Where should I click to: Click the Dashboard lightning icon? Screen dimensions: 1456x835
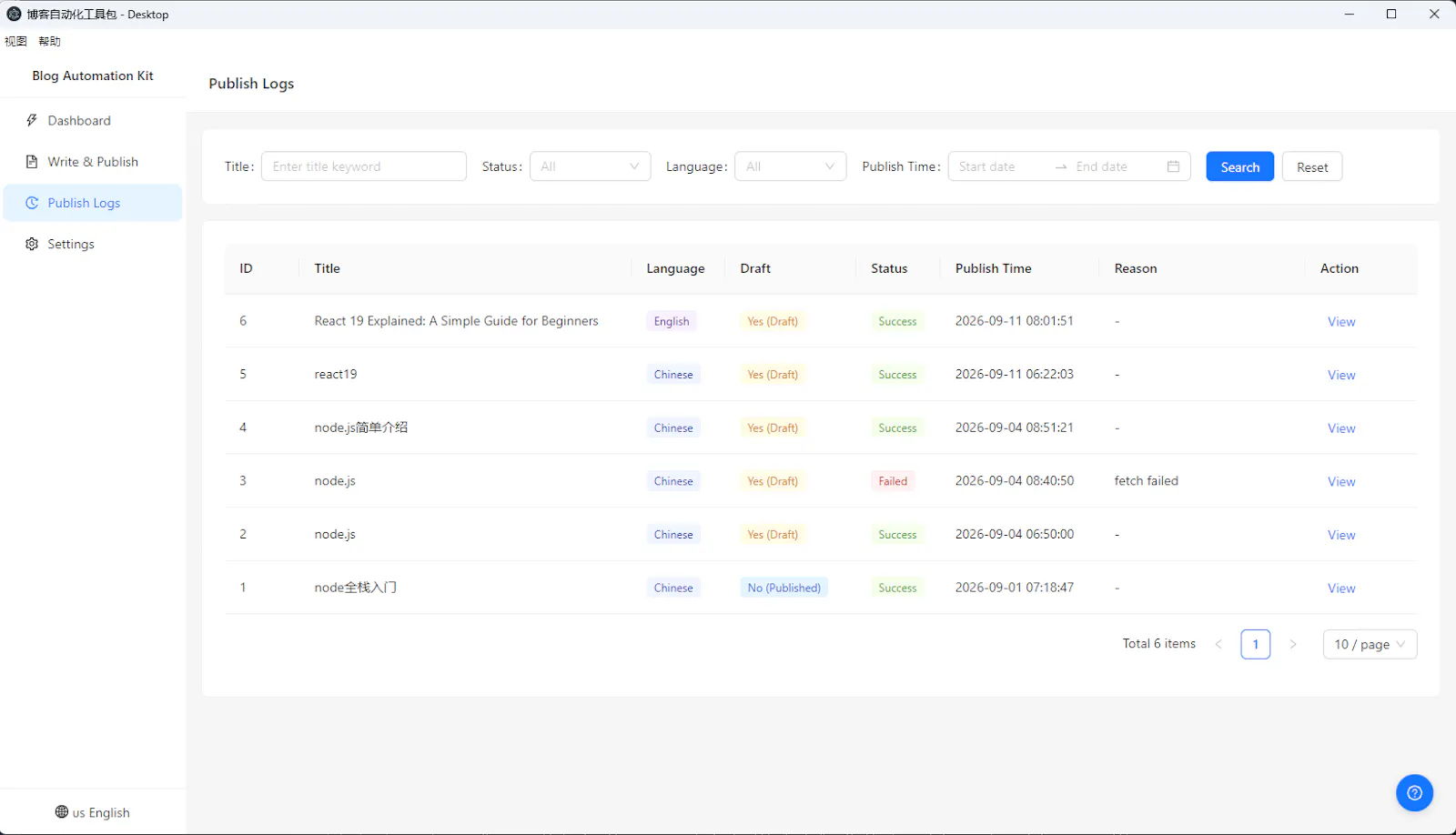(32, 120)
